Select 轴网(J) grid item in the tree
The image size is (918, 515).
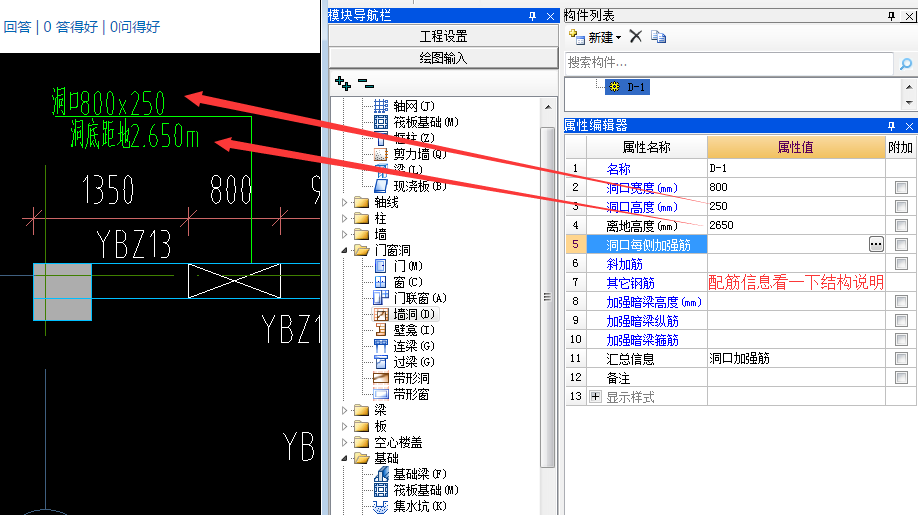click(405, 106)
